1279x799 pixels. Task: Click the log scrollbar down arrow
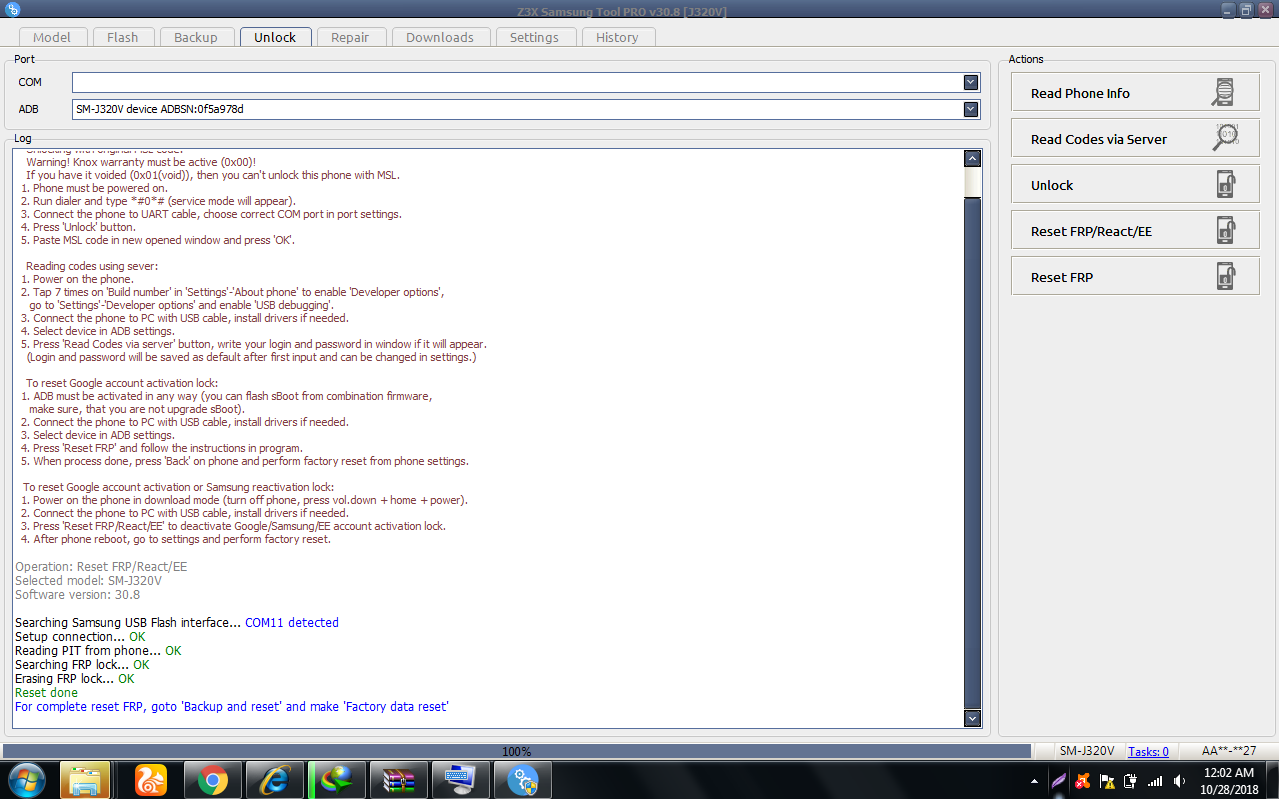[972, 718]
